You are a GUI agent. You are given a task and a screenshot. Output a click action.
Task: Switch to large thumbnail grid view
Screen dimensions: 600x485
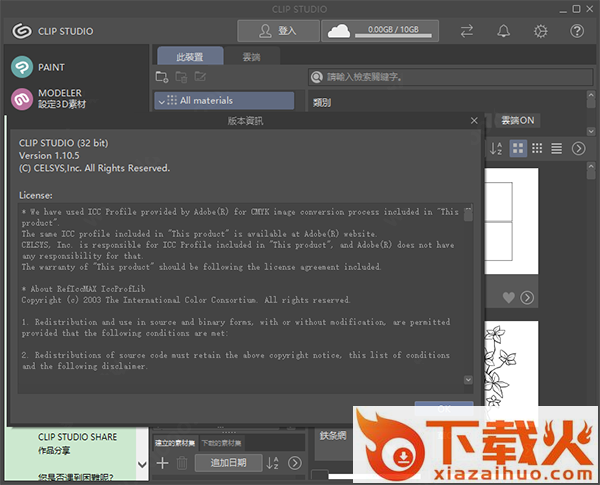519,148
